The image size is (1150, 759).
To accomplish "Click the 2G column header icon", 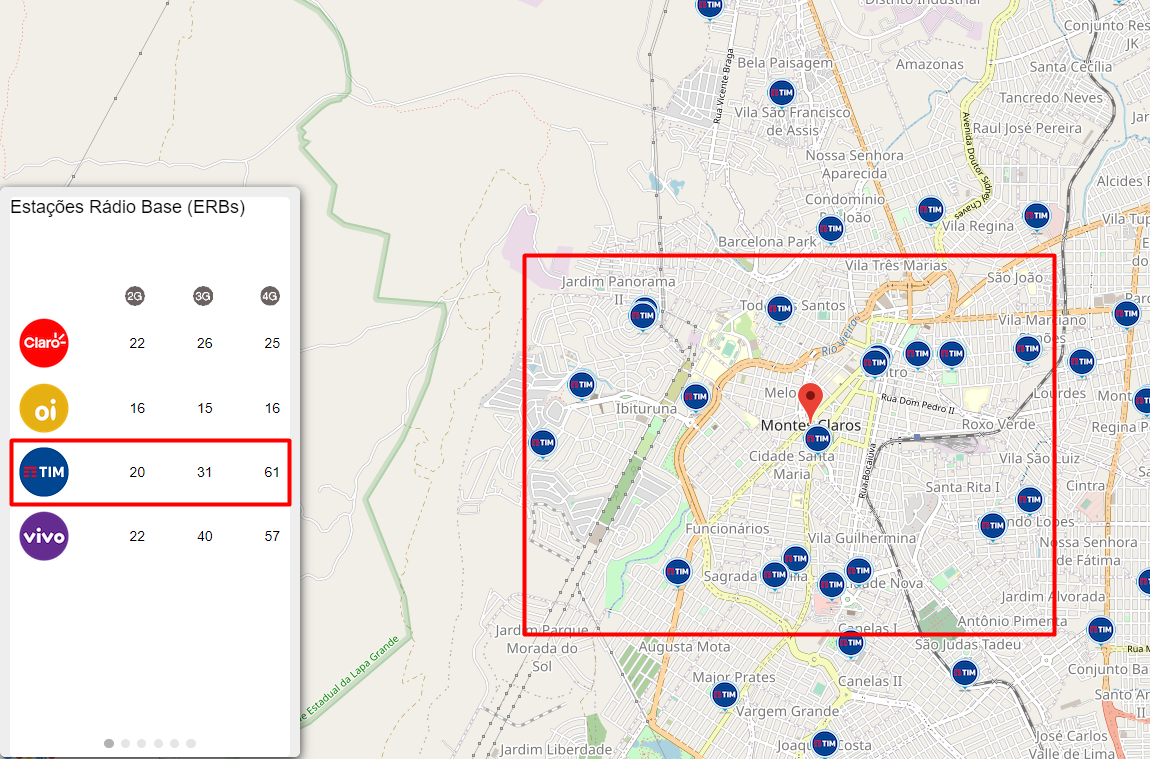I will point(135,296).
